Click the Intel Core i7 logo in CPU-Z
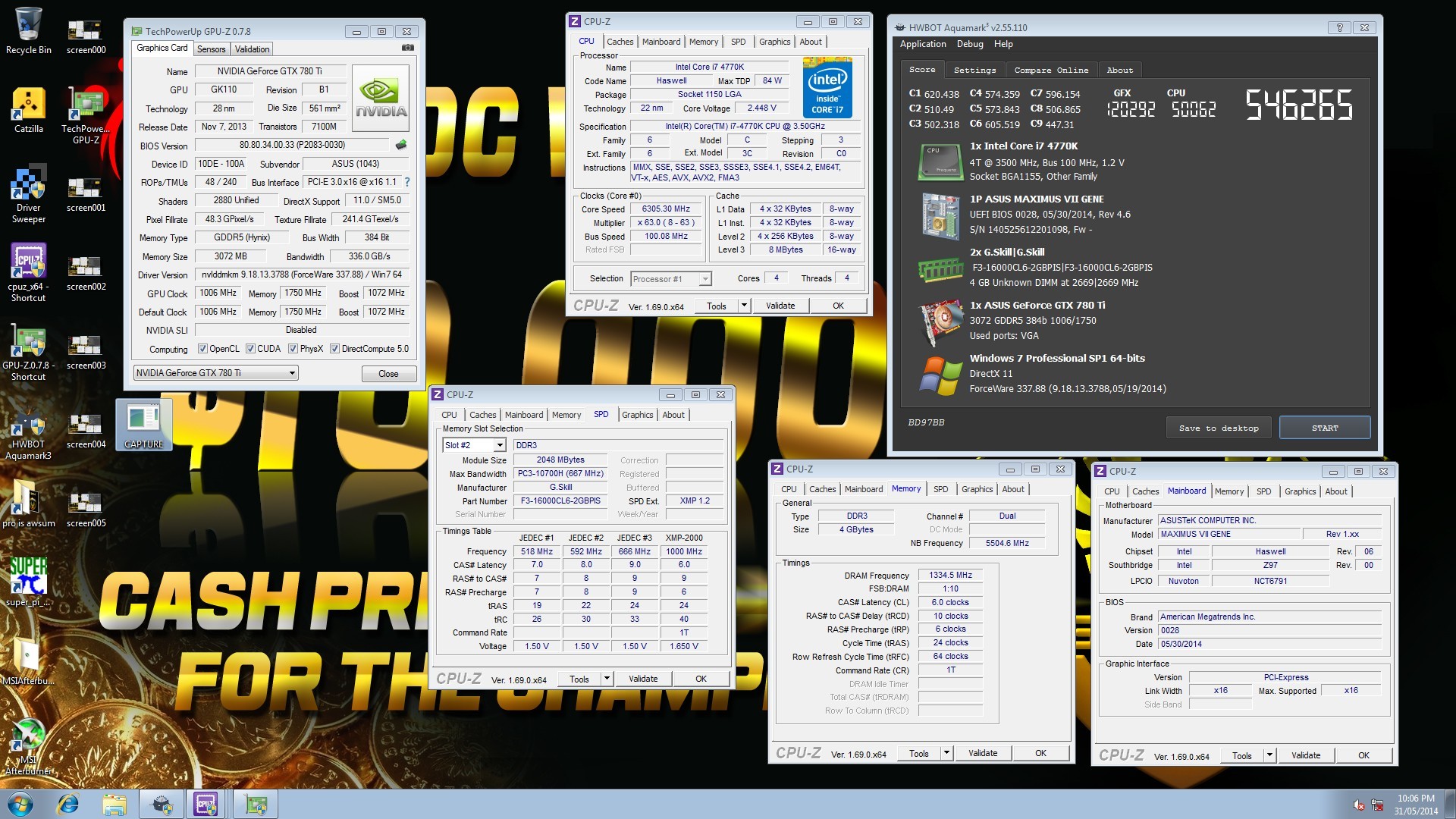1456x819 pixels. [x=827, y=88]
